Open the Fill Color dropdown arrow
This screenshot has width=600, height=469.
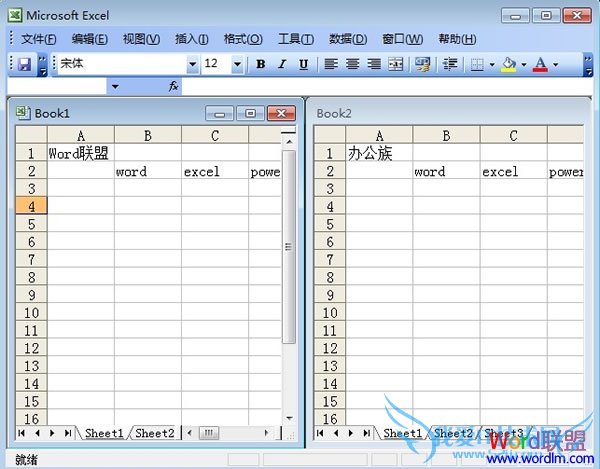click(524, 64)
